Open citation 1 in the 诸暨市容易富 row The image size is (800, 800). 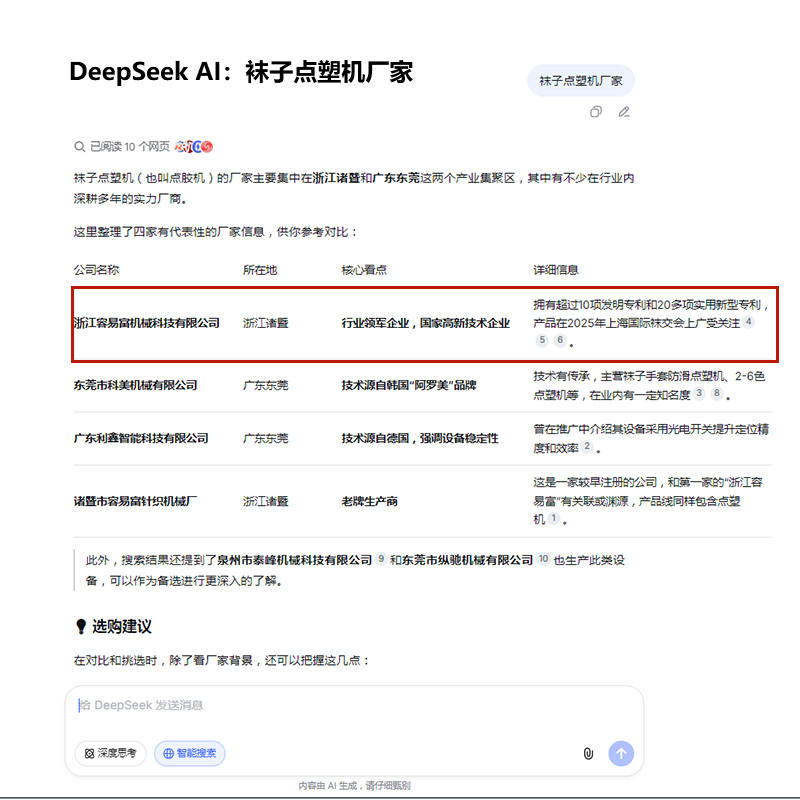click(x=554, y=518)
